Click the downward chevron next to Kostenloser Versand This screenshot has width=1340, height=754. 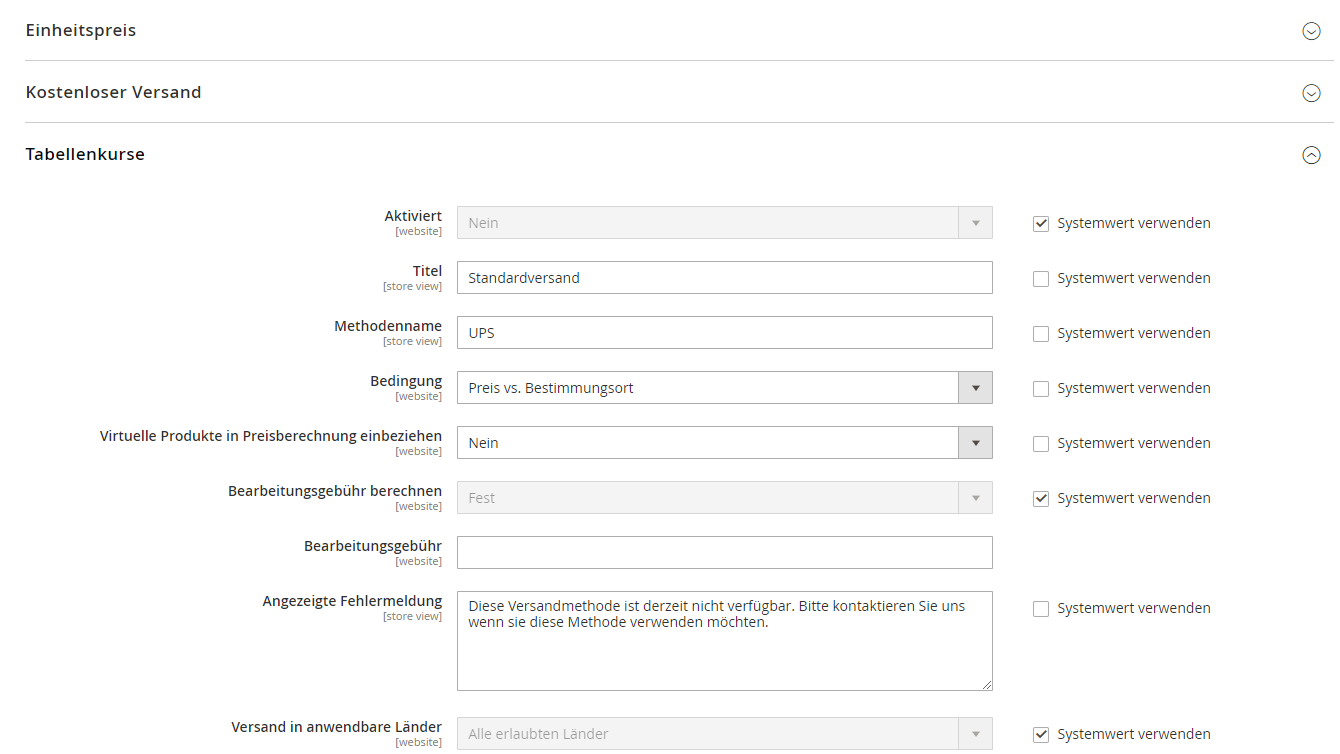point(1311,92)
